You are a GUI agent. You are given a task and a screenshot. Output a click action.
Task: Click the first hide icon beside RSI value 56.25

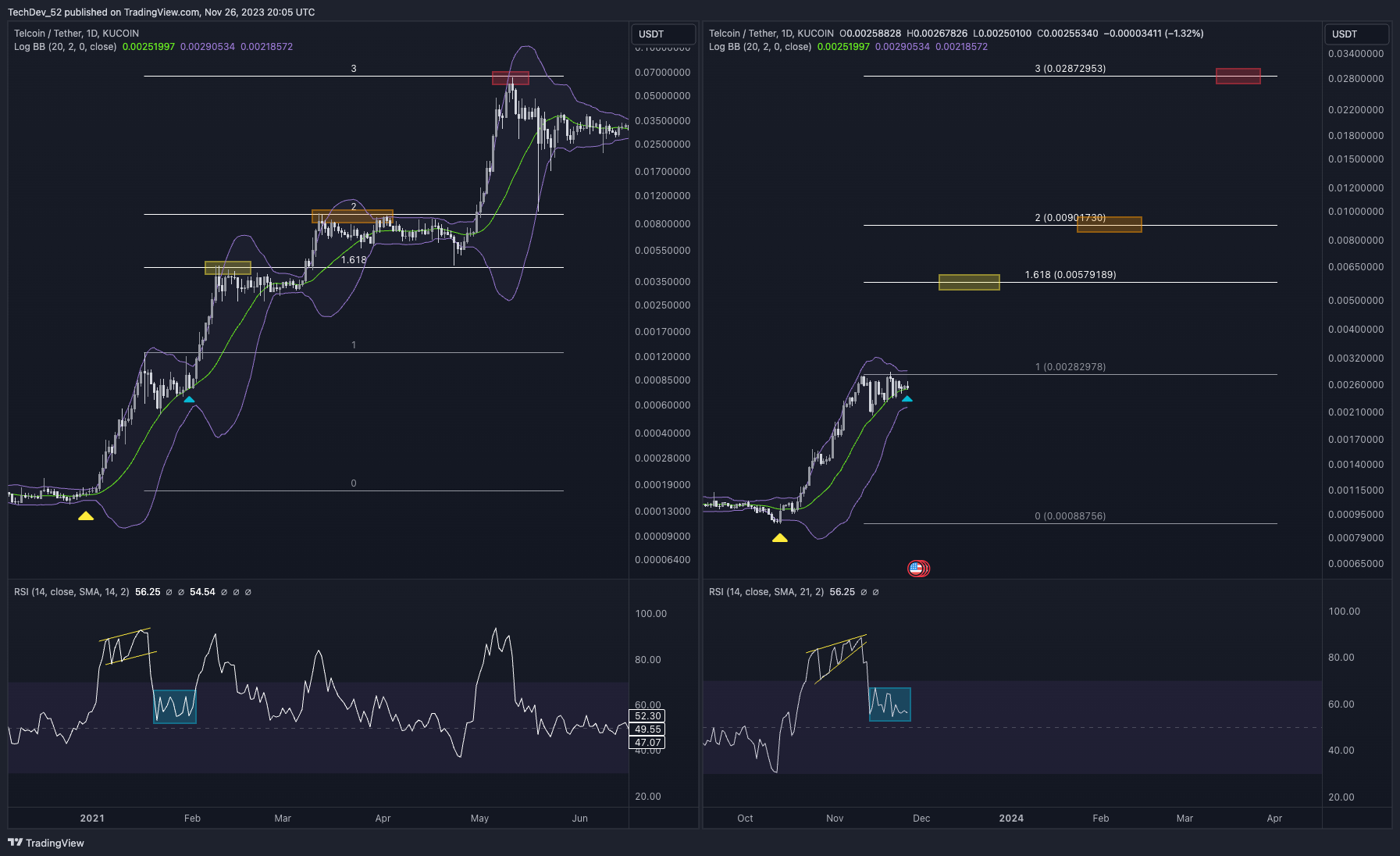click(169, 591)
